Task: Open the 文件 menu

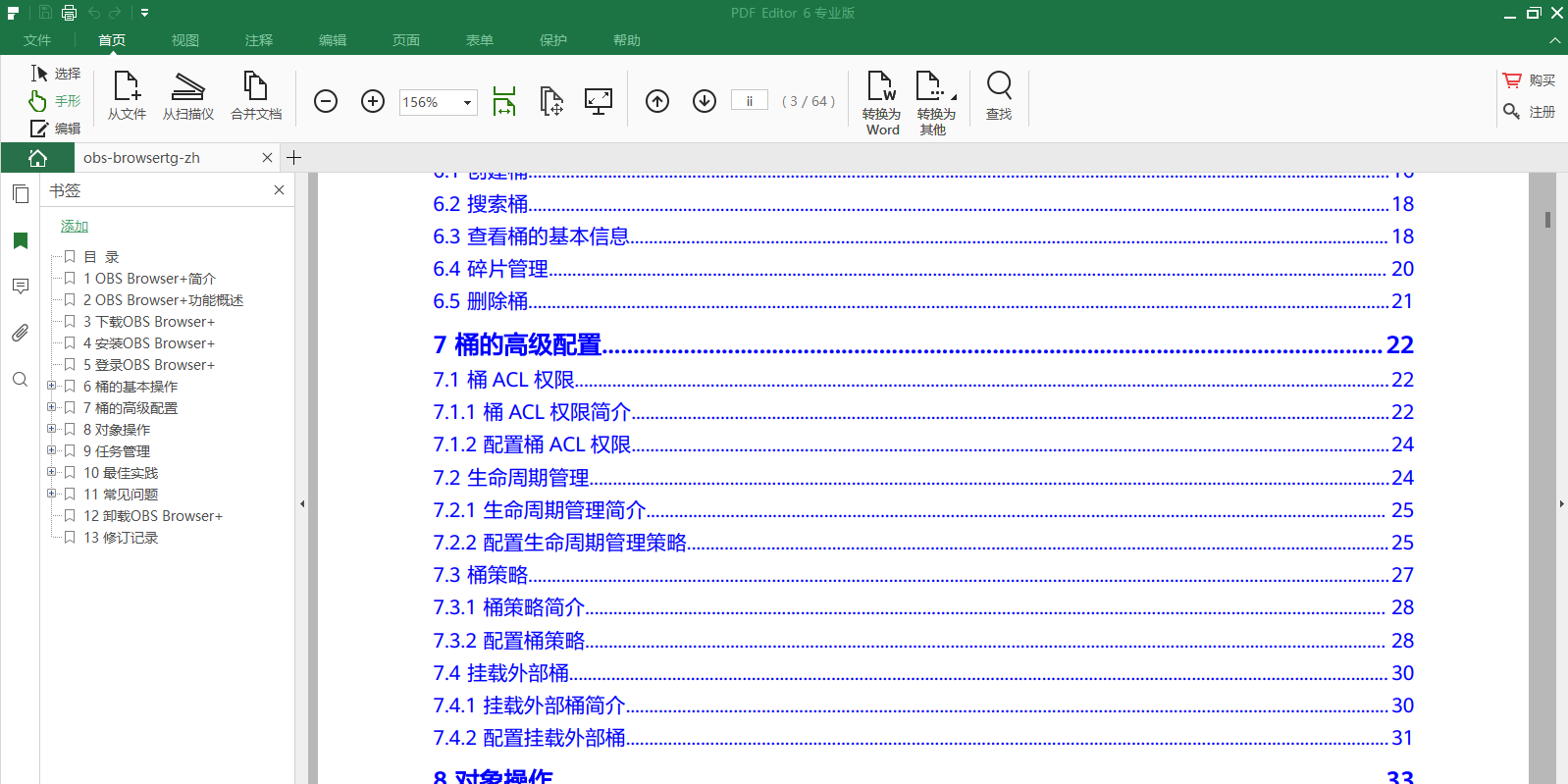Action: pos(37,40)
